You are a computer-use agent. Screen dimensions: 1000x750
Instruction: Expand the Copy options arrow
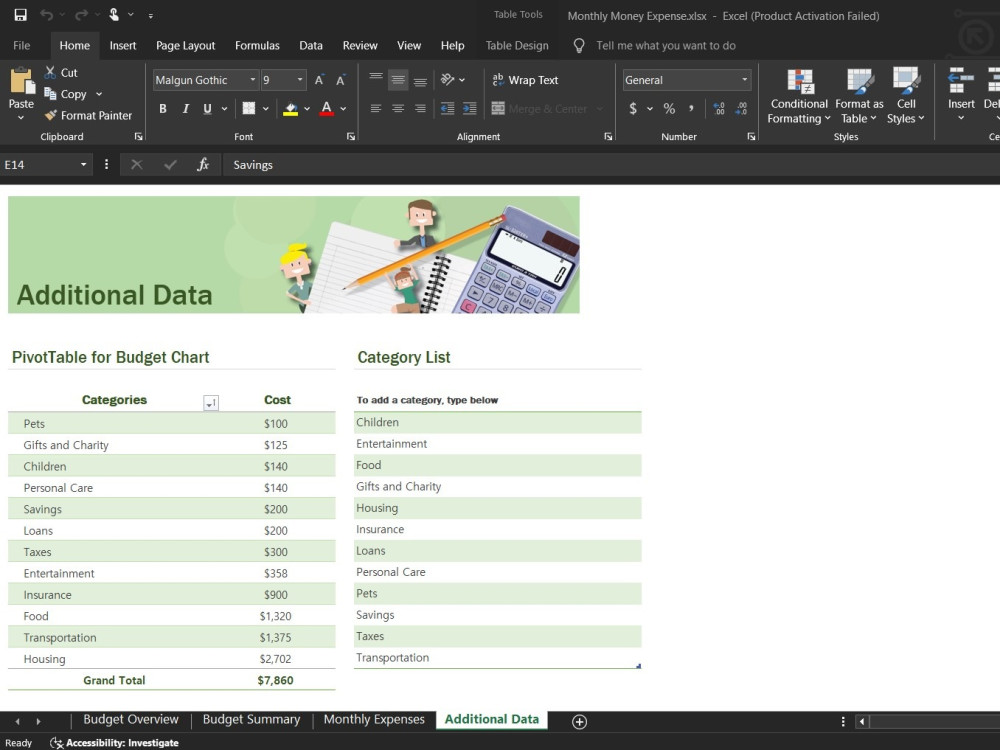click(x=99, y=94)
